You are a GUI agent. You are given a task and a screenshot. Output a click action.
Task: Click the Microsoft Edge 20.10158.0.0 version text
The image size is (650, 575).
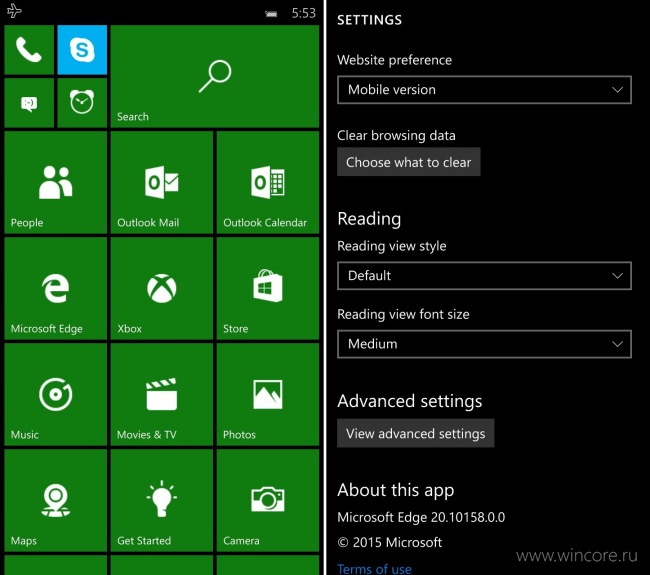(421, 517)
